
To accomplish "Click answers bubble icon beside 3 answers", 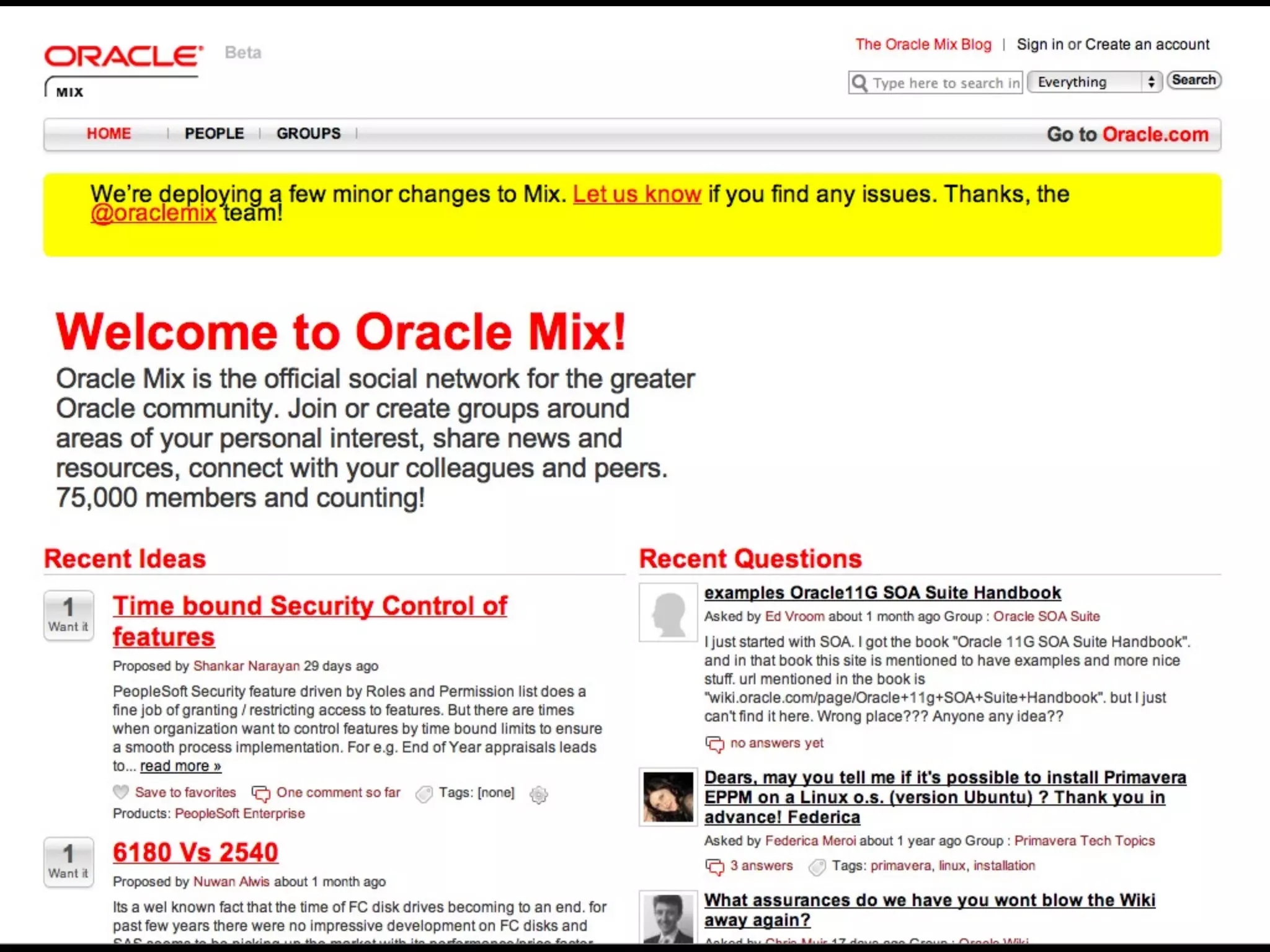I will 714,866.
